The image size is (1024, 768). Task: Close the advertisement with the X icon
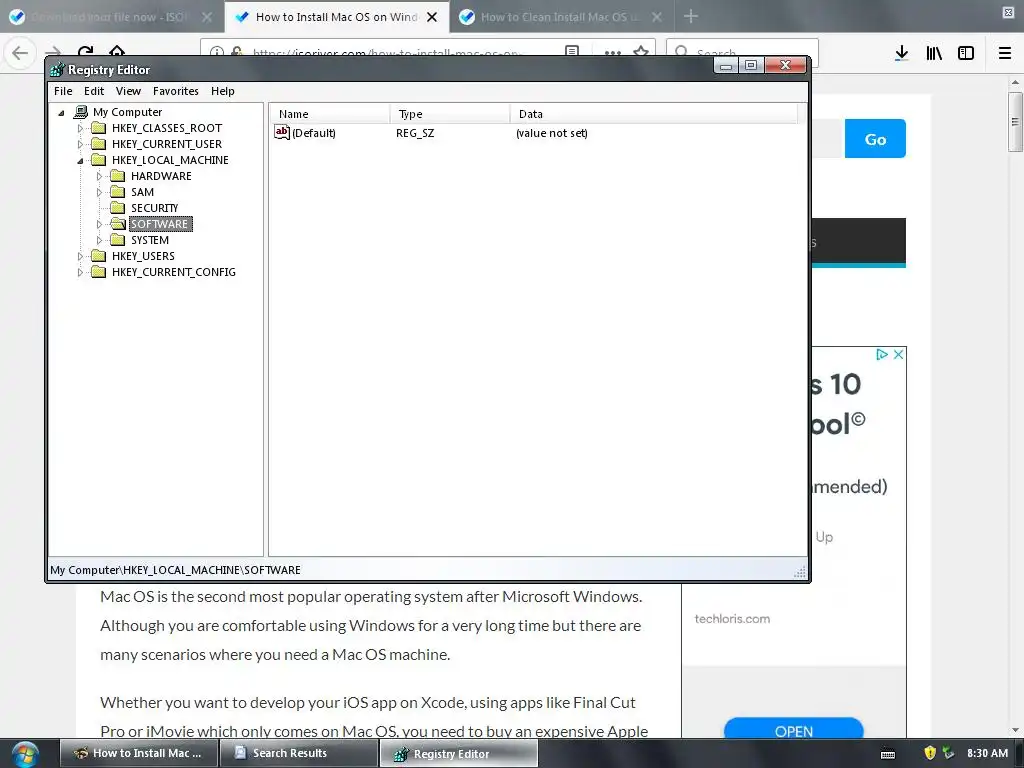click(x=899, y=354)
